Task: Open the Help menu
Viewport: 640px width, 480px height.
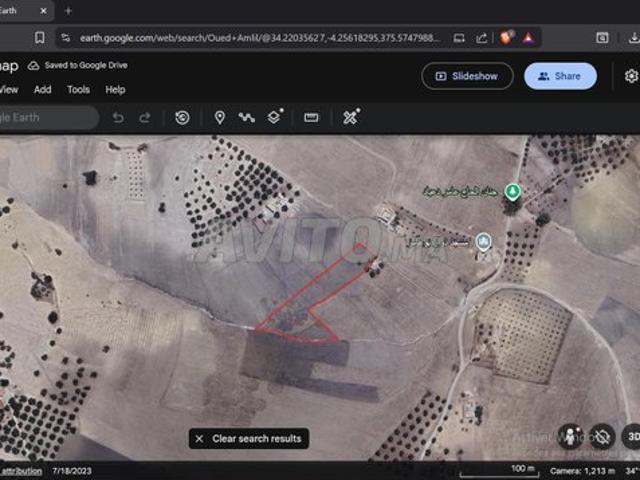Action: (115, 89)
